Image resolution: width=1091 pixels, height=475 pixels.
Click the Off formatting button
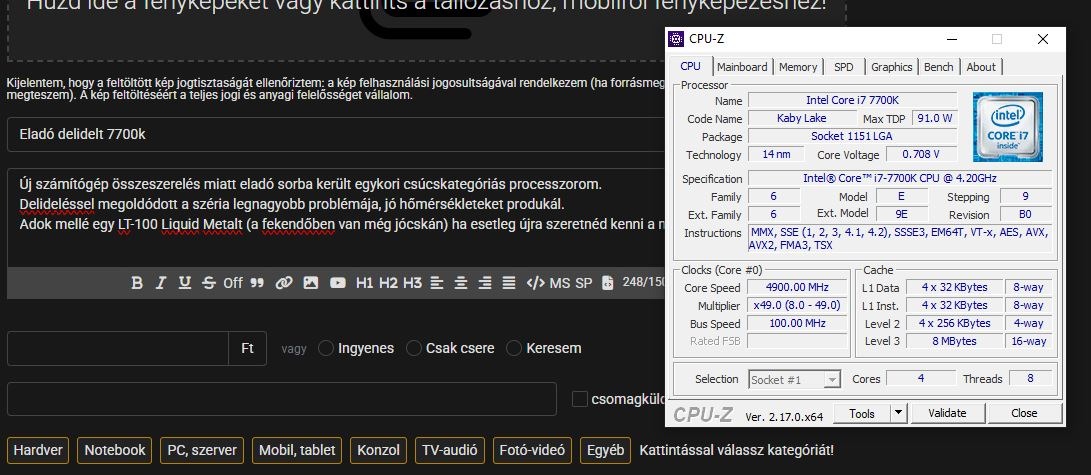233,283
